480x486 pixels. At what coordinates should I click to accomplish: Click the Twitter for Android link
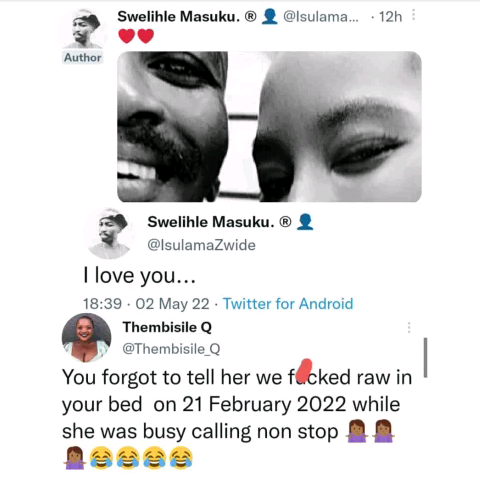288,304
